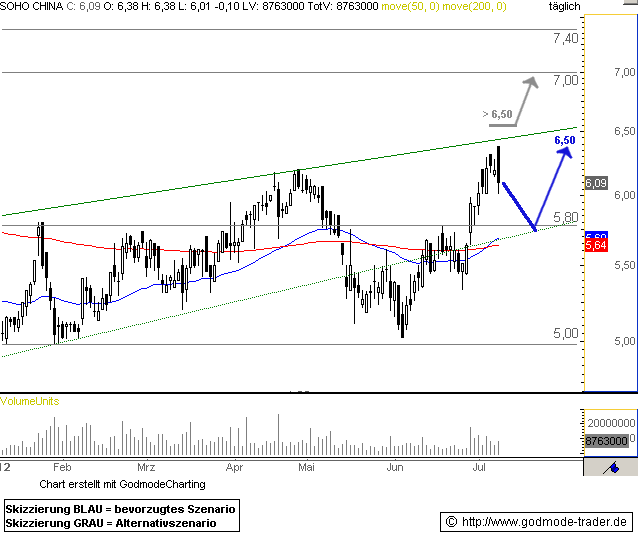Click the Jun marker on time axis
Screen dimensions: 638x550
pyautogui.click(x=395, y=467)
